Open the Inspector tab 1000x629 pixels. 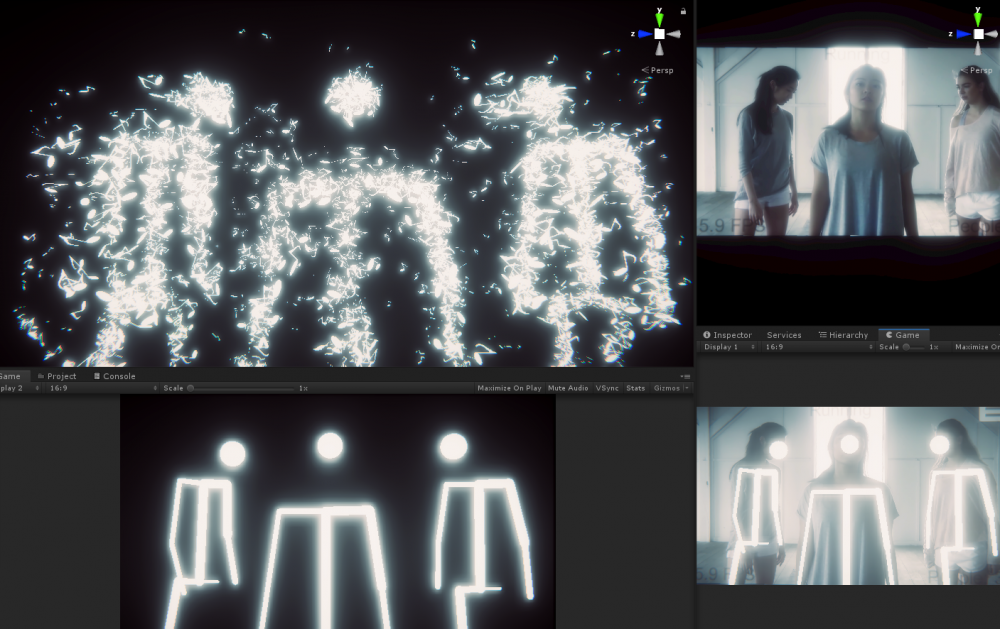pyautogui.click(x=732, y=335)
